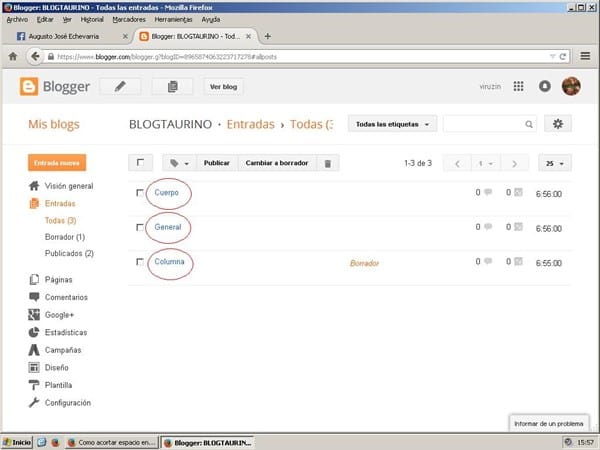Click Cambiar a borrador button
Image resolution: width=600 pixels, height=450 pixels.
(277, 163)
